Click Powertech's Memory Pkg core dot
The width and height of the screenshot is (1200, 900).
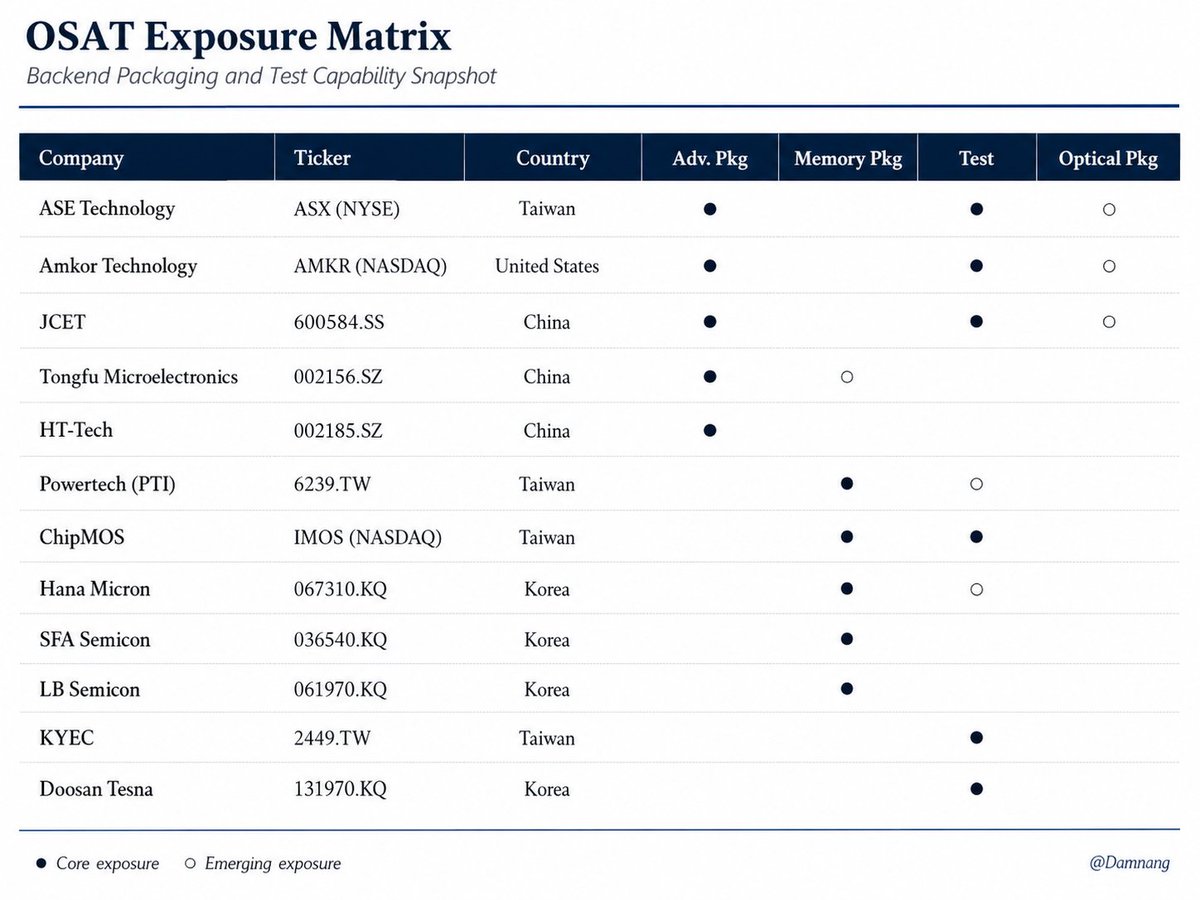[x=847, y=483]
